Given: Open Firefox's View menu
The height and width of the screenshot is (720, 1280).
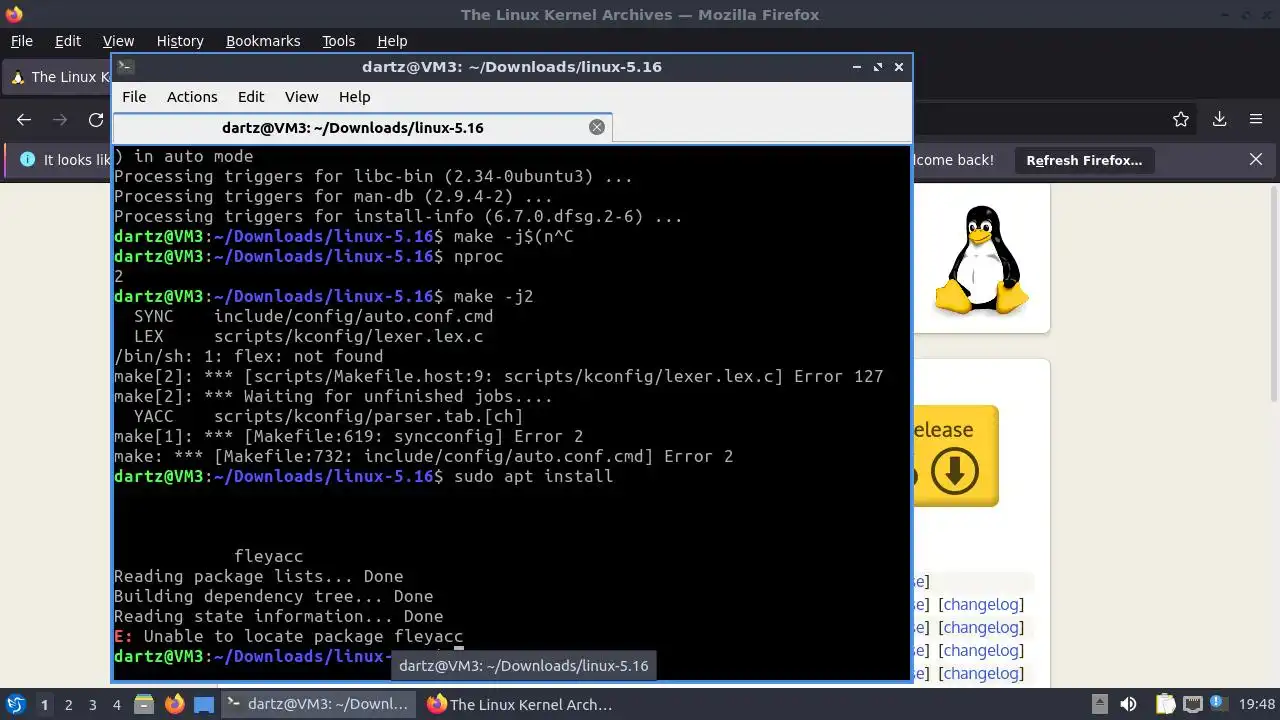Looking at the screenshot, I should 118,41.
